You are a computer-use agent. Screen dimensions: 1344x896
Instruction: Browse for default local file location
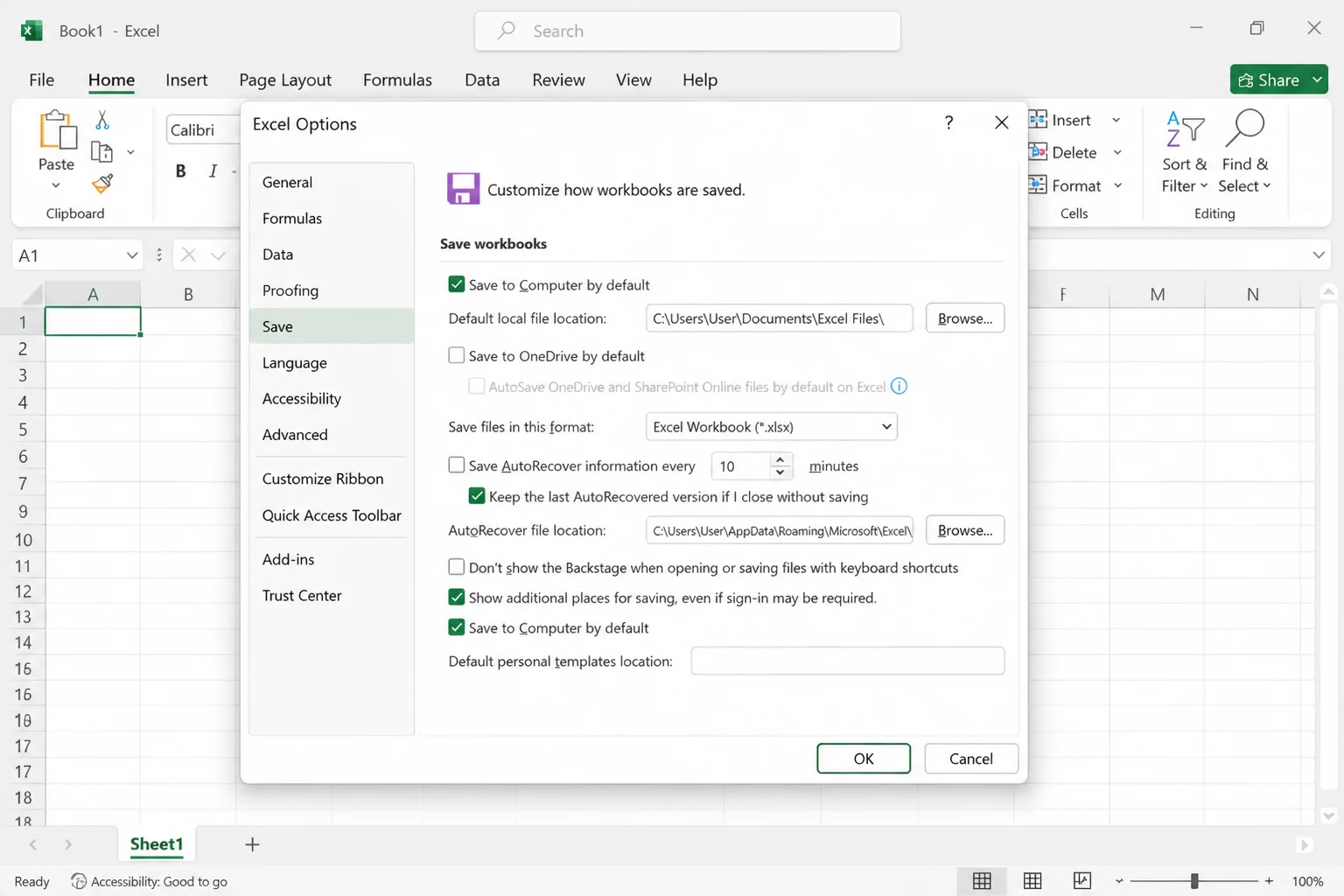tap(965, 318)
